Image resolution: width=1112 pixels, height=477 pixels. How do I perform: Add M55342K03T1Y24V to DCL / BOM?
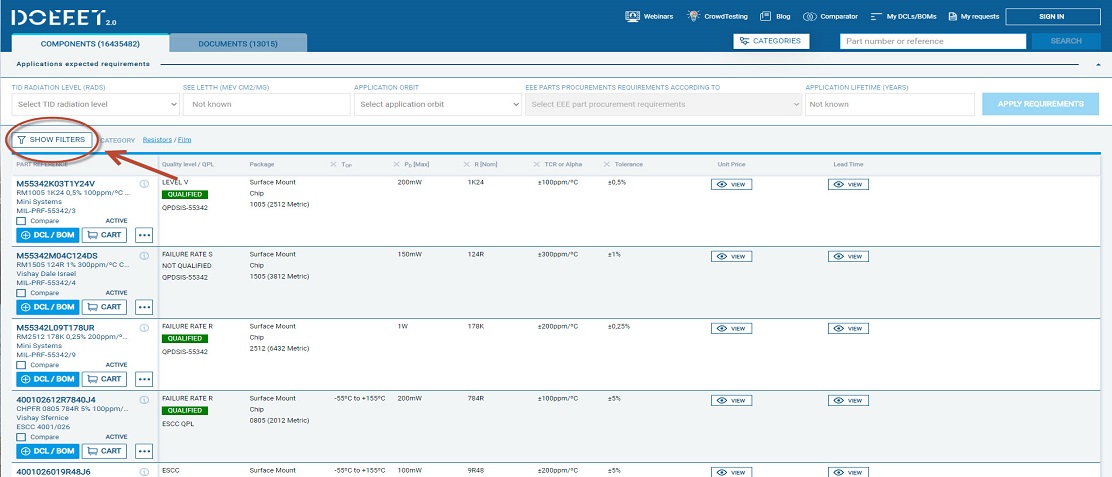[48, 235]
